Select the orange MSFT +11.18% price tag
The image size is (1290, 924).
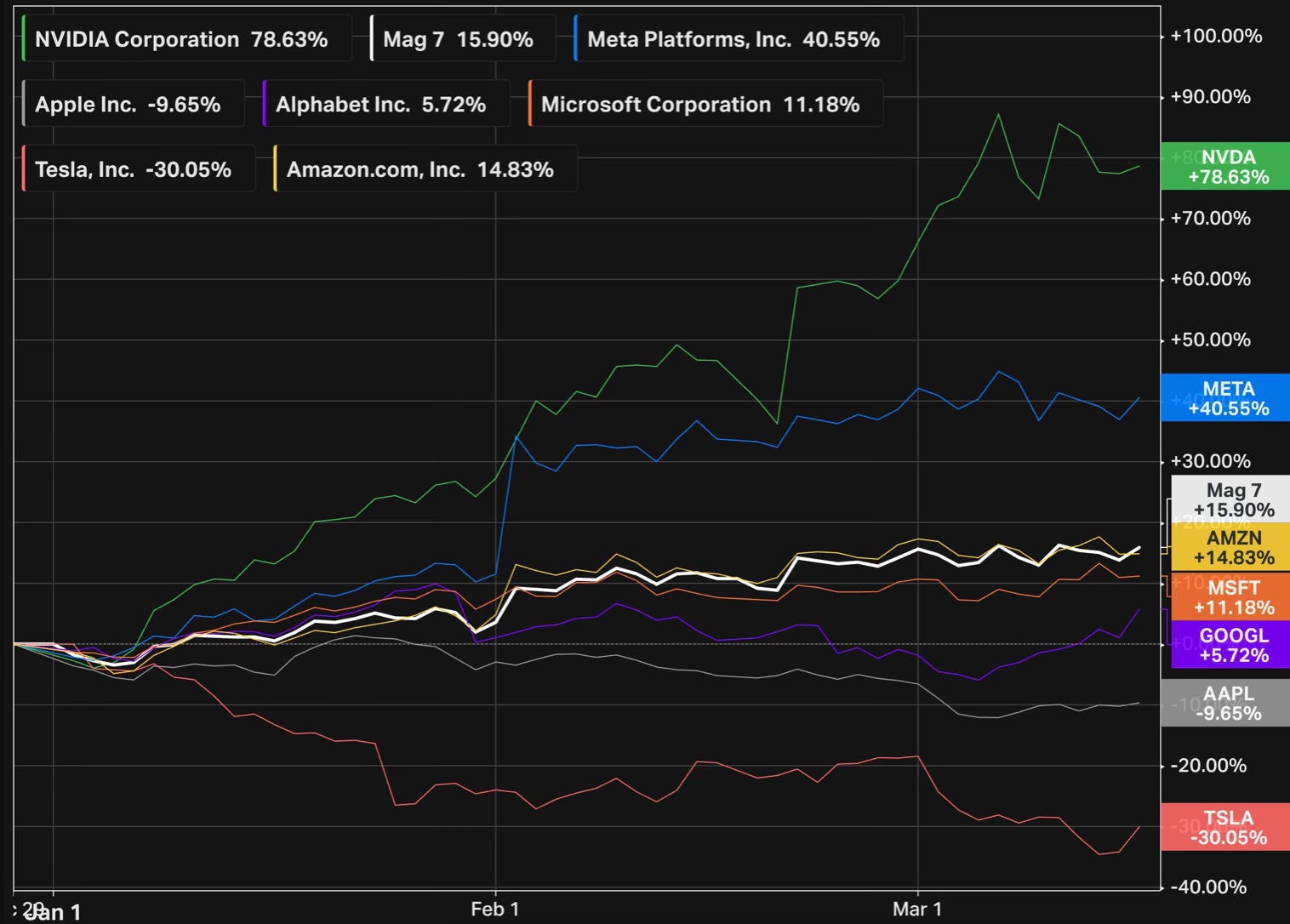click(x=1231, y=596)
